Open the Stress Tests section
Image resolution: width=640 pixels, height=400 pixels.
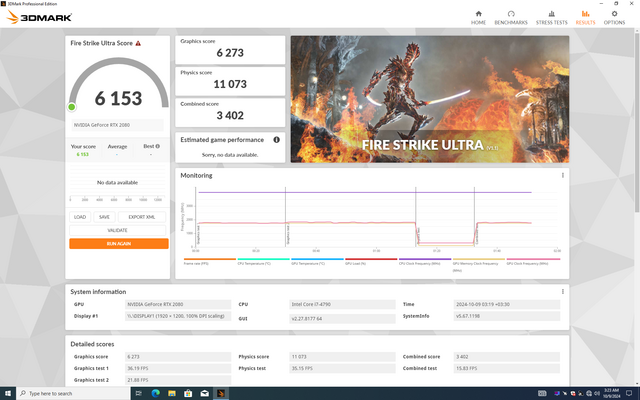click(549, 17)
